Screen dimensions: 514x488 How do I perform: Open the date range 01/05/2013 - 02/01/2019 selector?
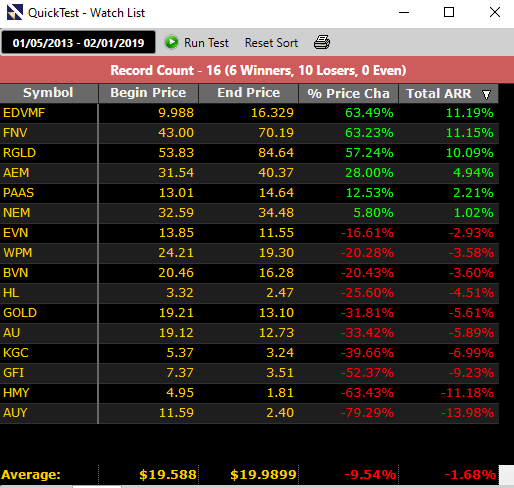click(x=78, y=43)
